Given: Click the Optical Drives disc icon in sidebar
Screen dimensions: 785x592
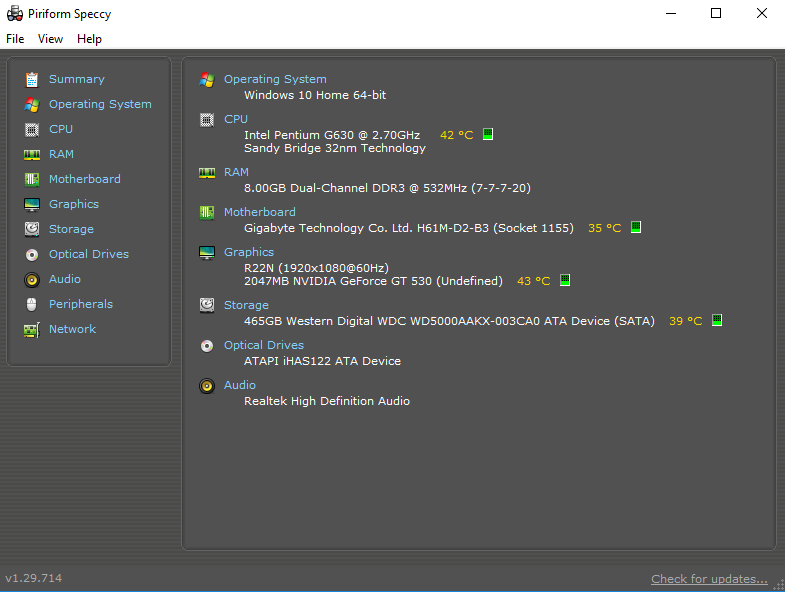Looking at the screenshot, I should [x=32, y=255].
